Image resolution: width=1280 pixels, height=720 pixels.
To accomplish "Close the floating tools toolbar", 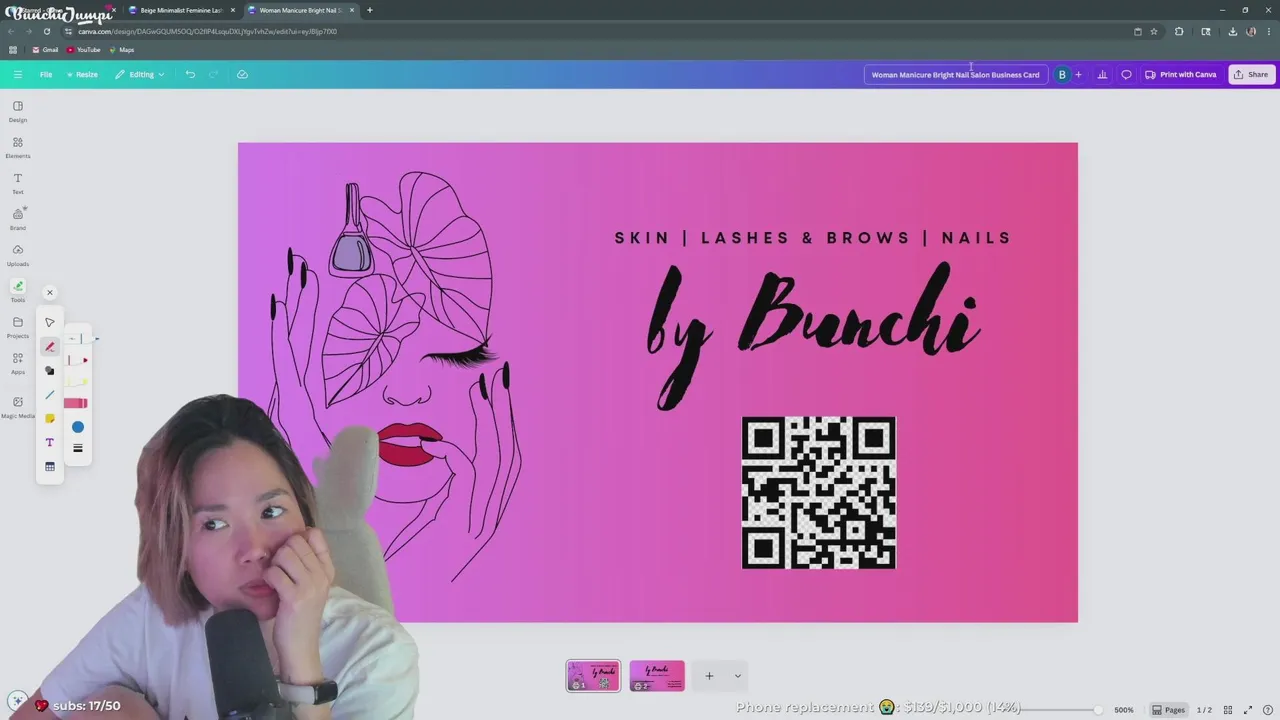I will tap(50, 293).
